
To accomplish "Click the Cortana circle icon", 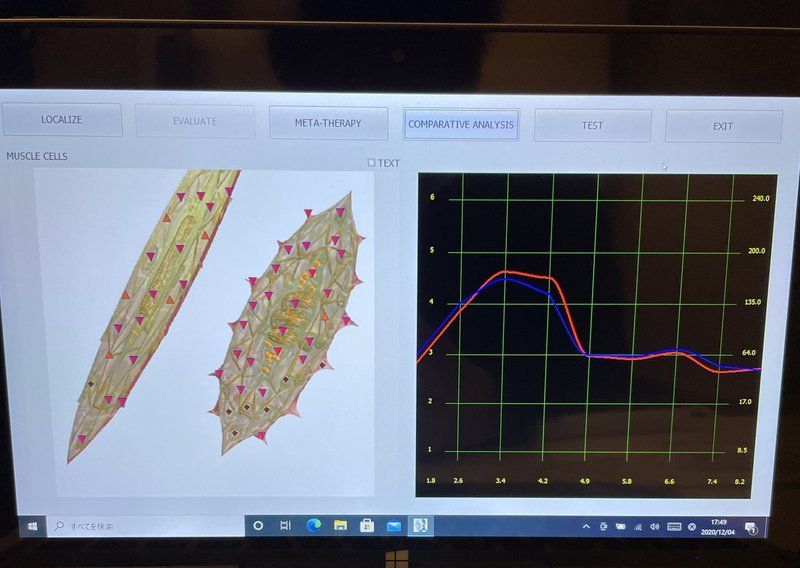I will pyautogui.click(x=258, y=526).
